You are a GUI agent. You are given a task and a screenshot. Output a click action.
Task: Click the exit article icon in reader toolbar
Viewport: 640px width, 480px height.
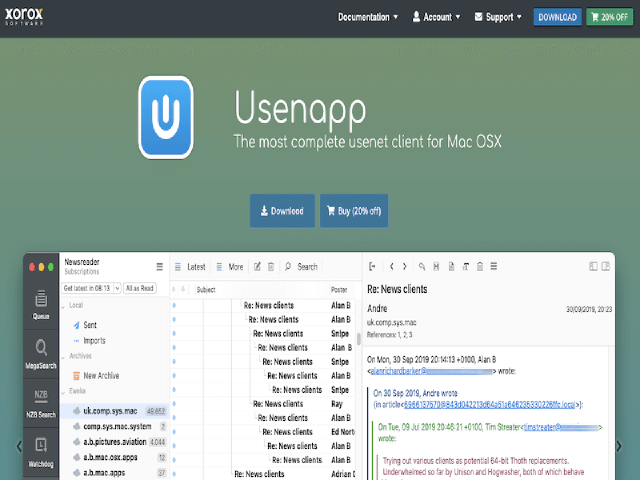click(x=372, y=267)
